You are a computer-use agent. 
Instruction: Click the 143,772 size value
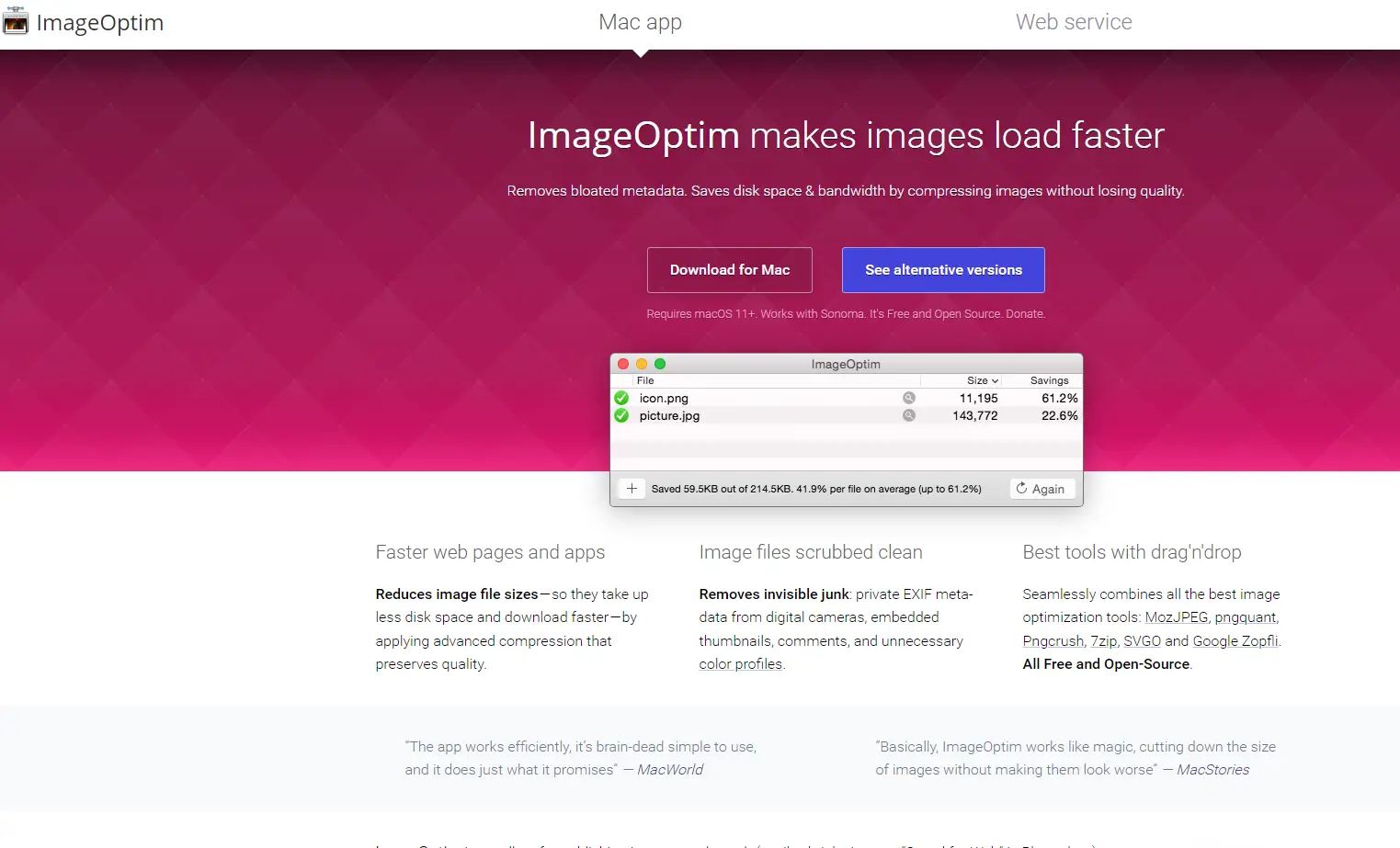click(x=974, y=416)
